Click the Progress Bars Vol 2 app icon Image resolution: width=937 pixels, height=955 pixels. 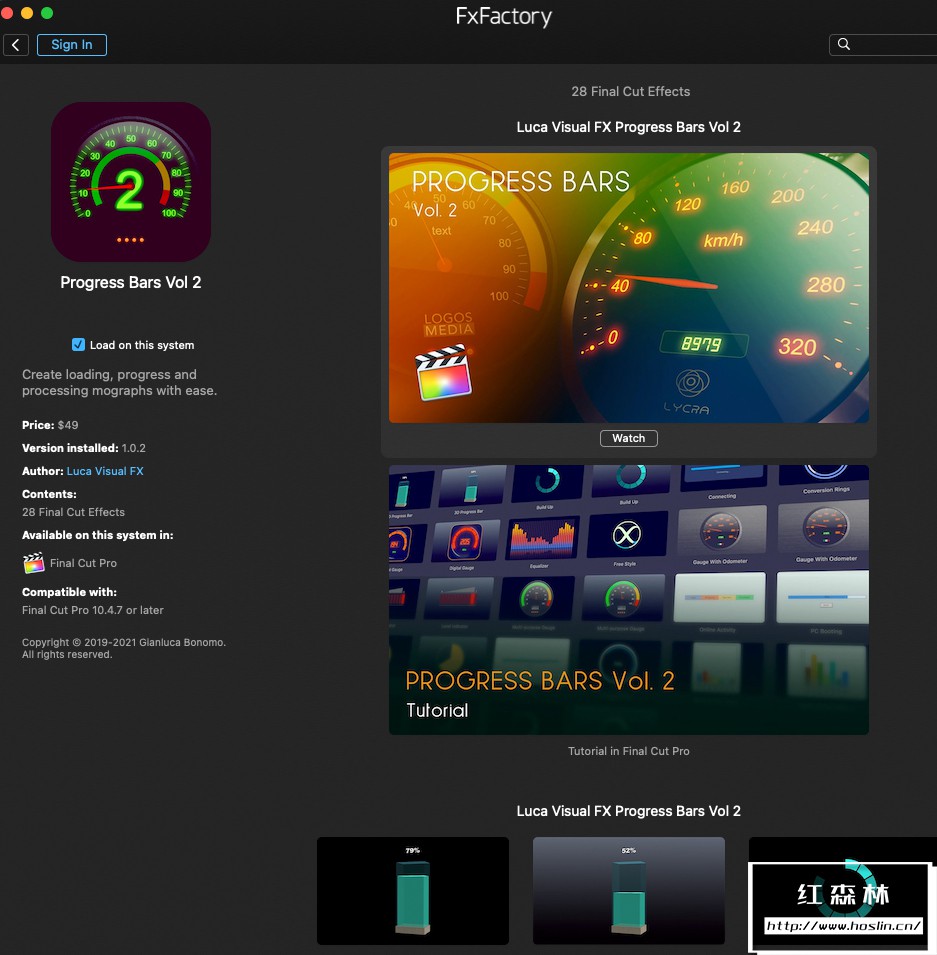click(x=131, y=181)
